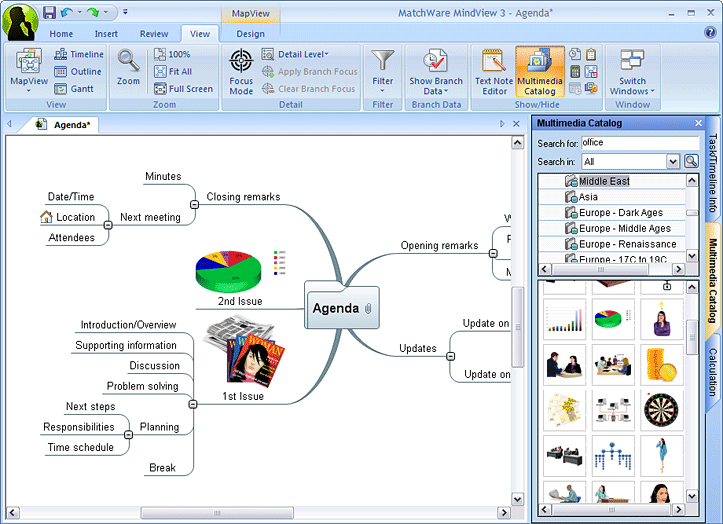Viewport: 723px width, 524px height.
Task: Click in the Search for field
Action: tap(640, 143)
